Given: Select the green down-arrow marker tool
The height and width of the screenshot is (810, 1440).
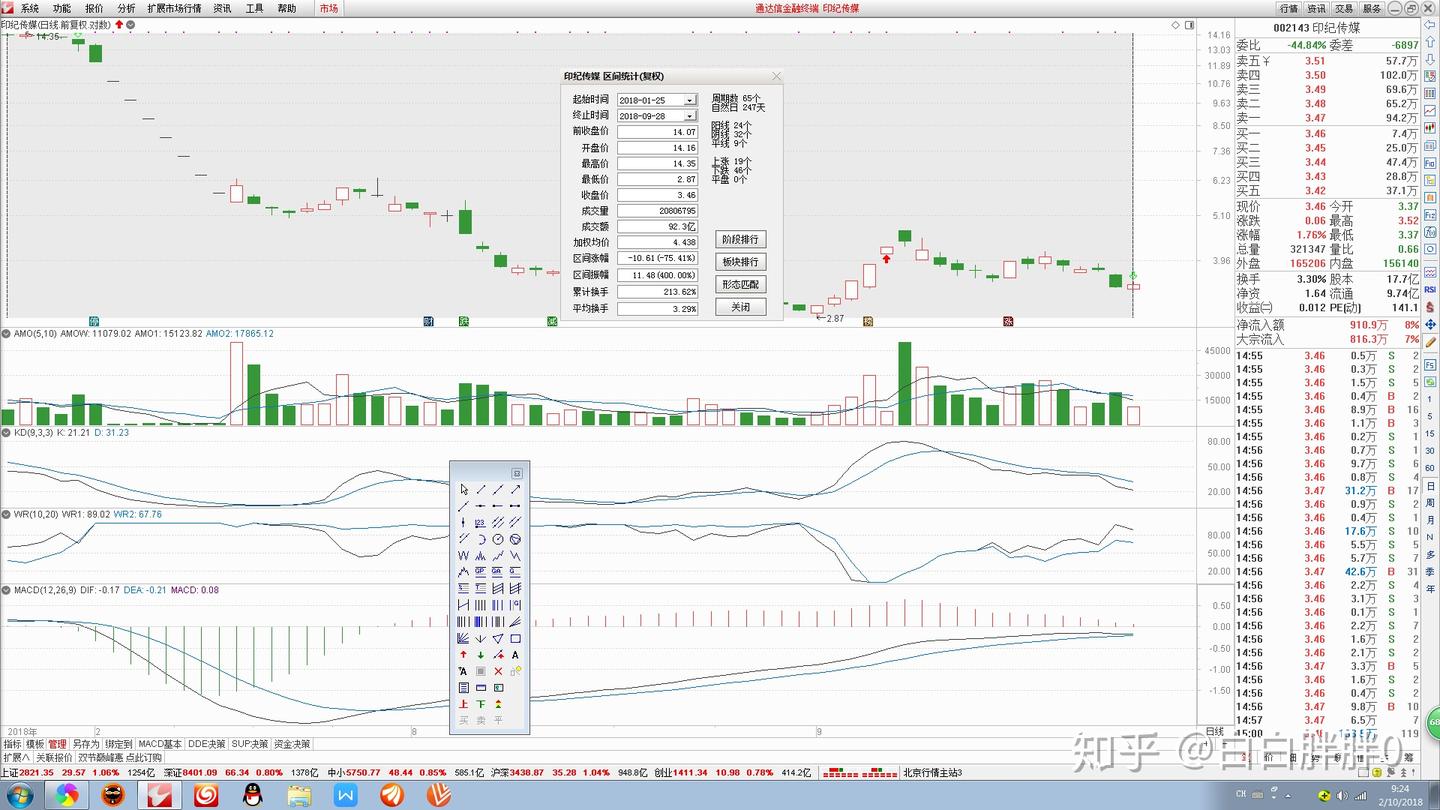Looking at the screenshot, I should click(x=481, y=655).
